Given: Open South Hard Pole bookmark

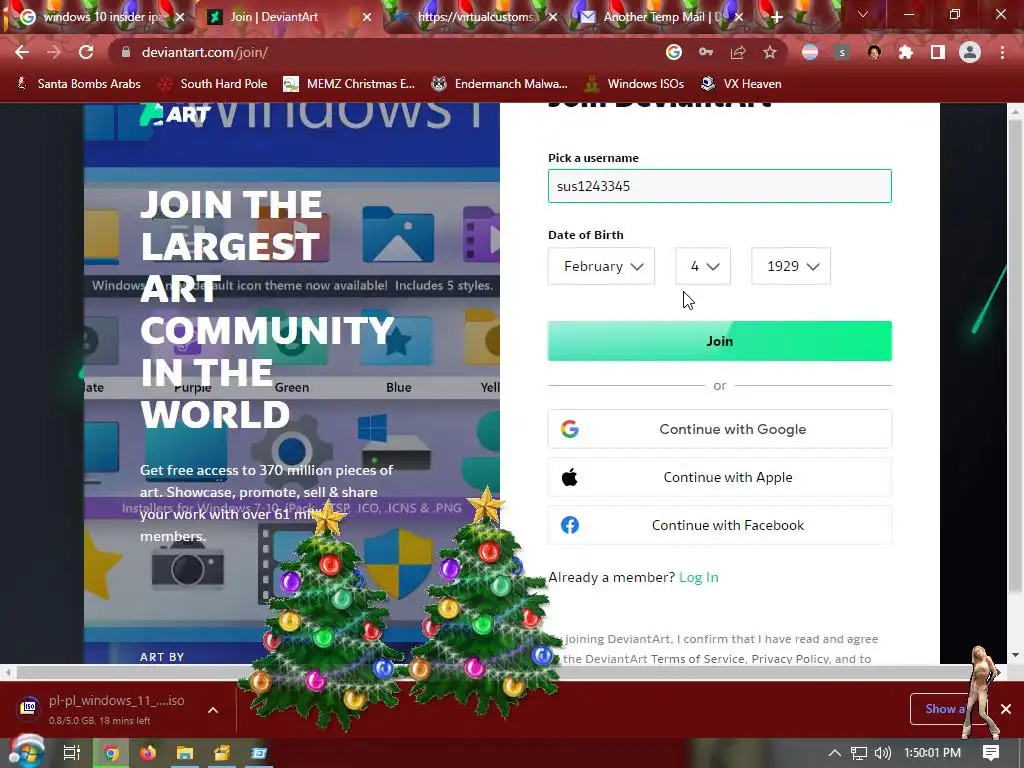Looking at the screenshot, I should pyautogui.click(x=214, y=84).
